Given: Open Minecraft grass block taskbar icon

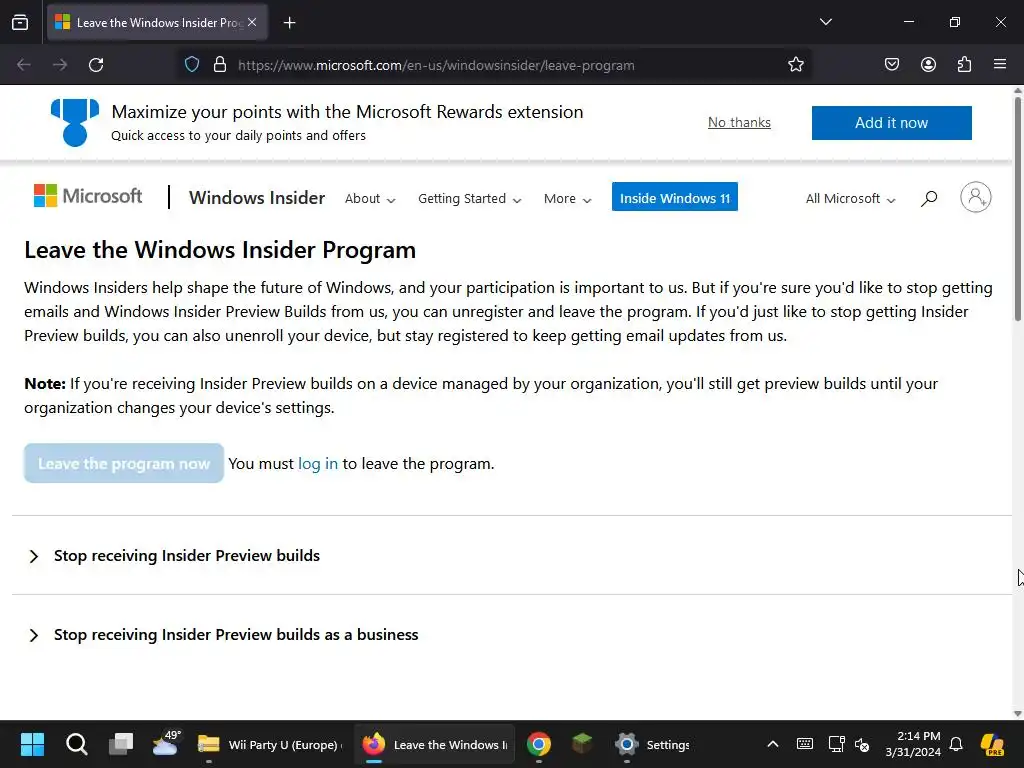Looking at the screenshot, I should pyautogui.click(x=582, y=744).
